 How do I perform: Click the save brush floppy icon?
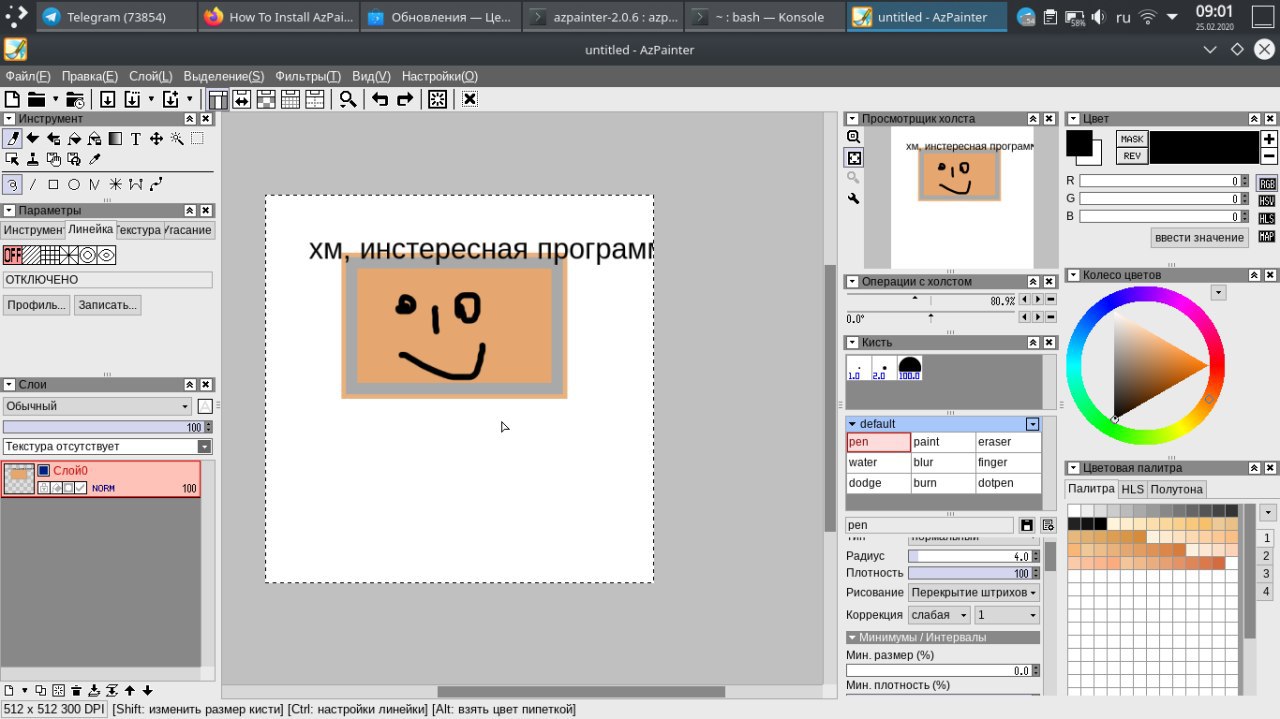point(1026,525)
